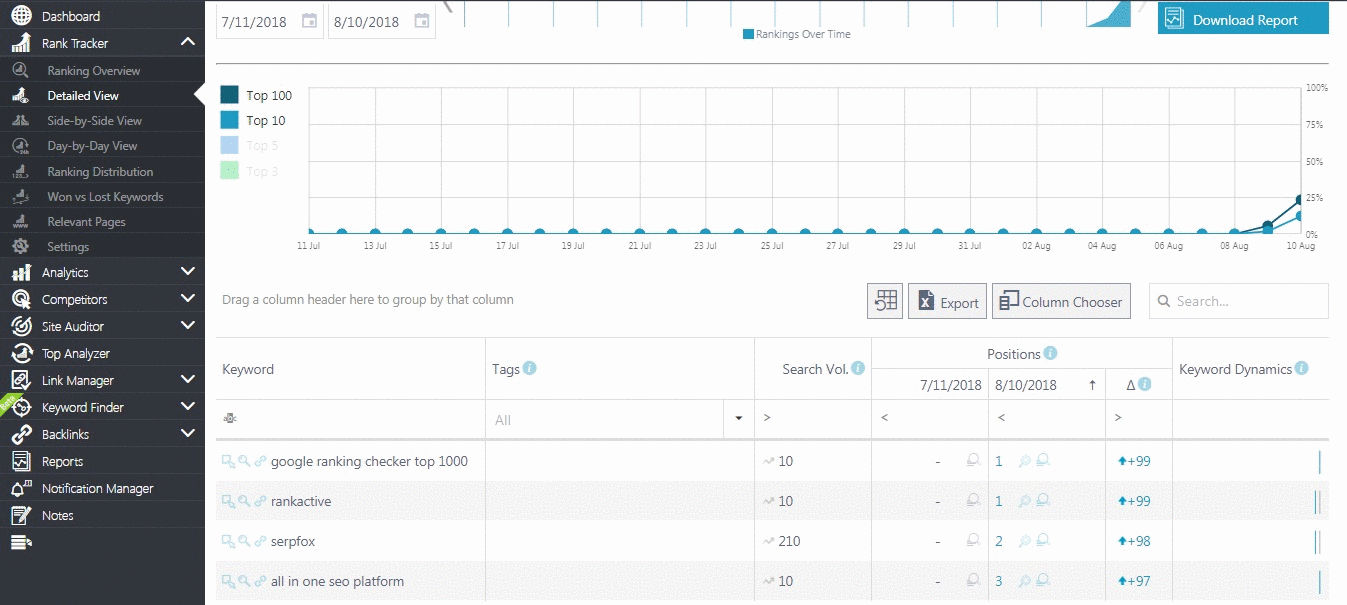The height and width of the screenshot is (605, 1347).
Task: Go to Day-by-Day View
Action: coord(92,146)
